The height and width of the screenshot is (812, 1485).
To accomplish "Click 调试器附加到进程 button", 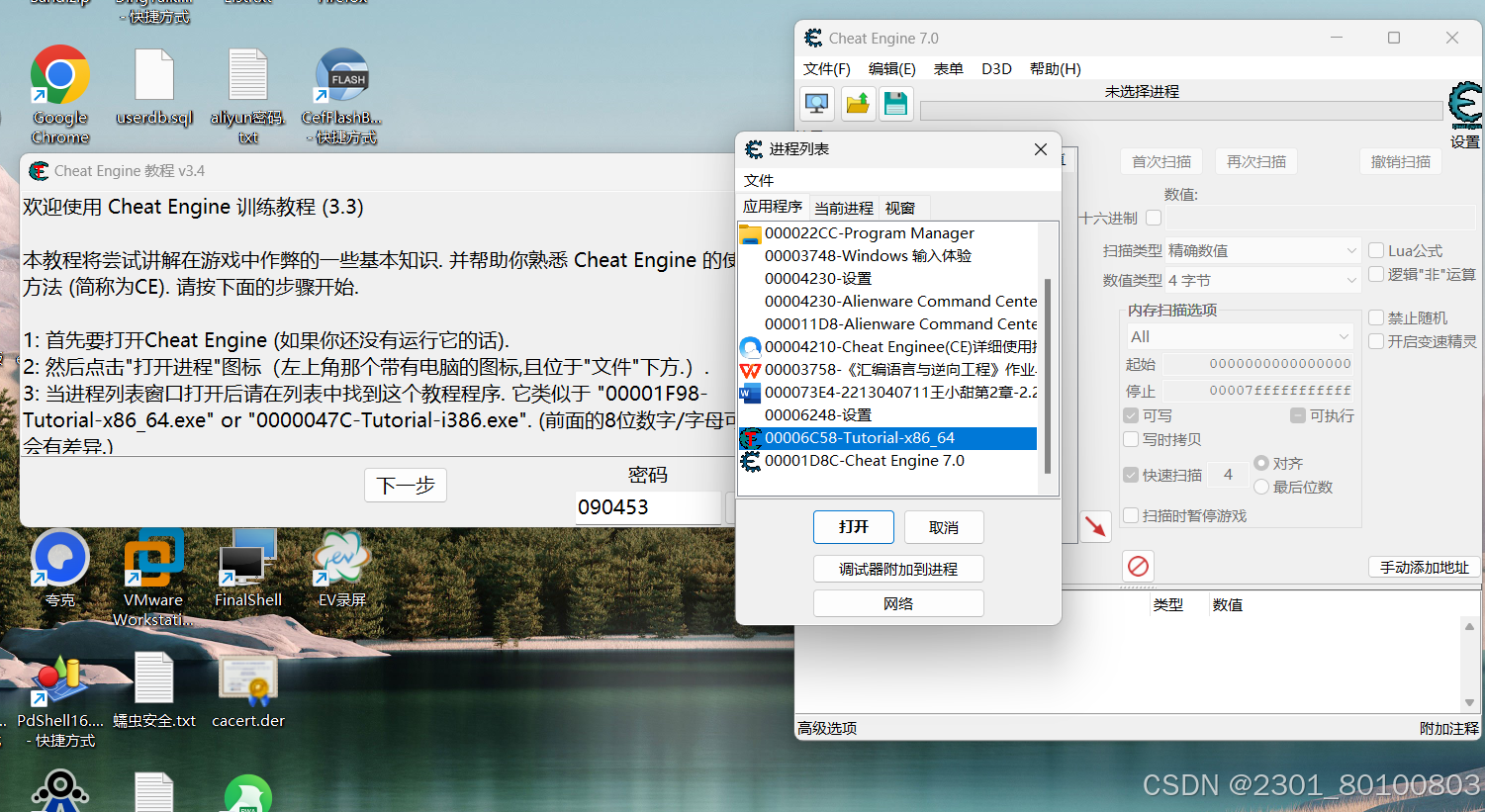I will pyautogui.click(x=898, y=569).
